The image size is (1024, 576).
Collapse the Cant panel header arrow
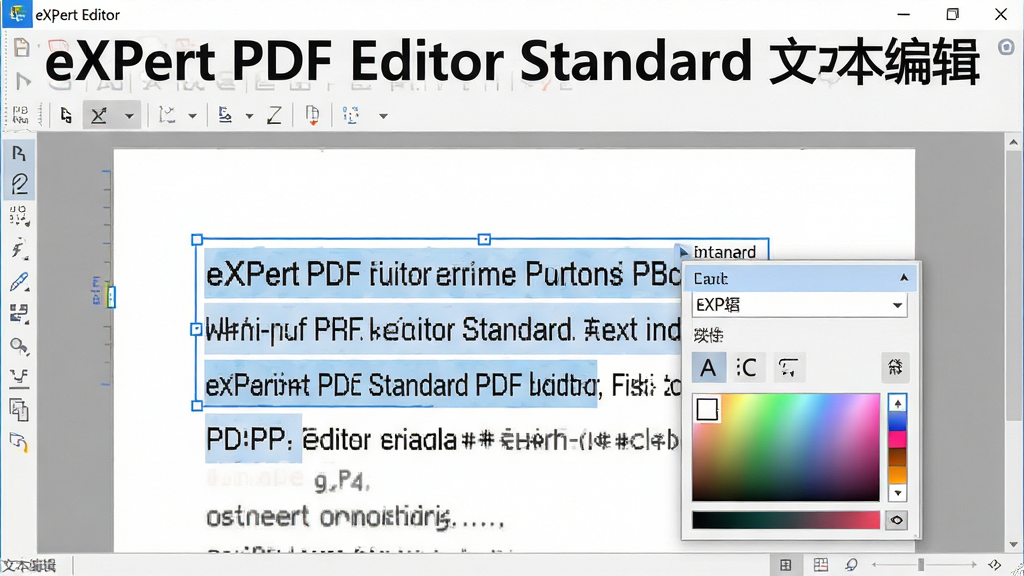904,278
